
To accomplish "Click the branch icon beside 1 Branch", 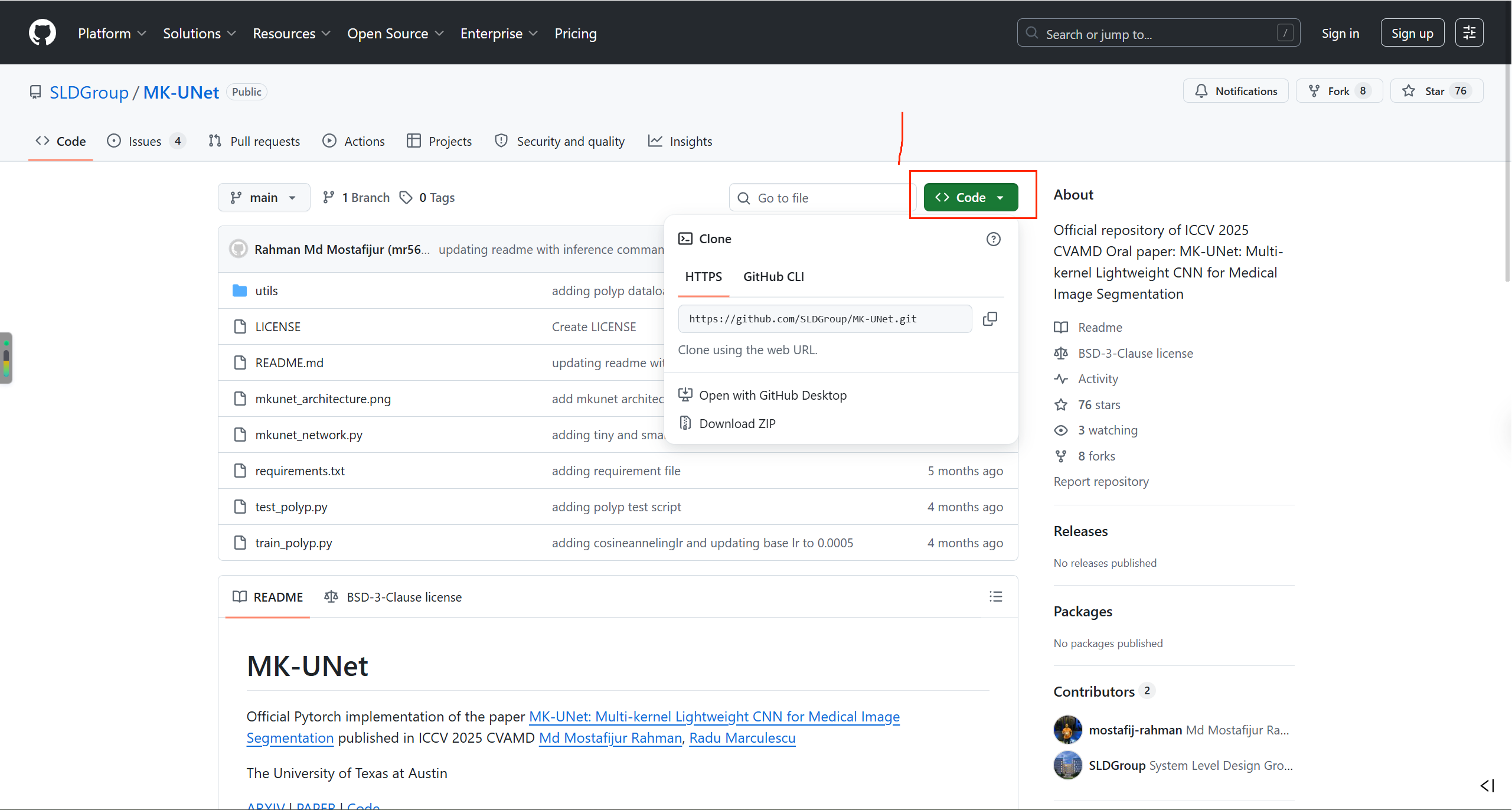I will coord(329,197).
